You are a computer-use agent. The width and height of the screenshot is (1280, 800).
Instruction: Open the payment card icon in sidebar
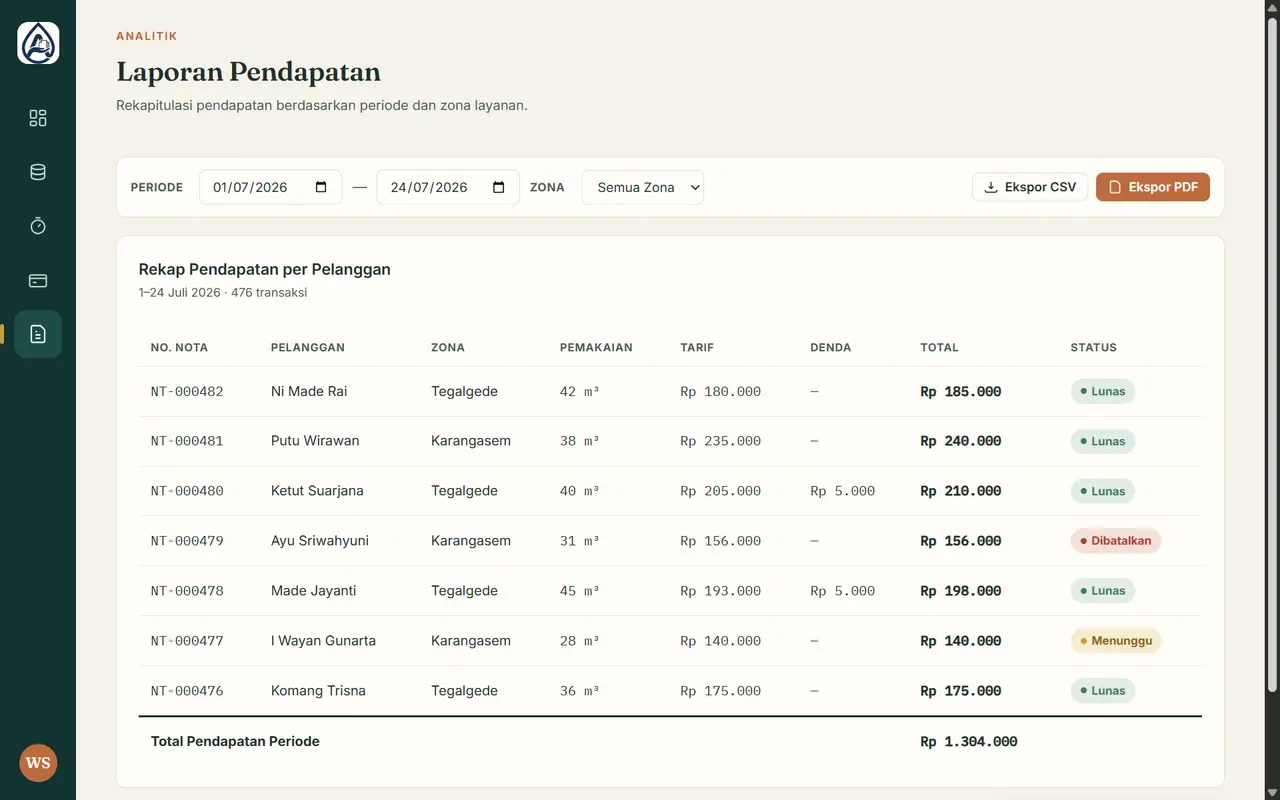pos(38,280)
